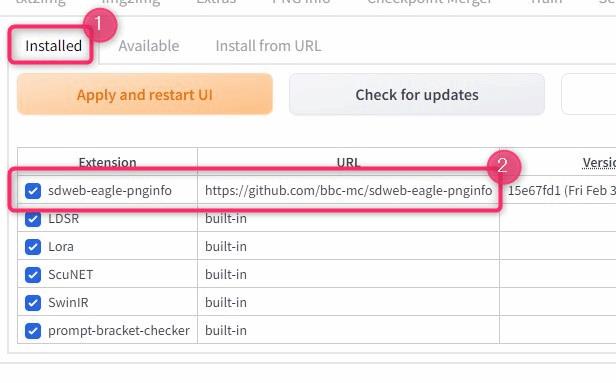616x383 pixels.
Task: Uncheck the SwinIR extension checkbox
Action: 33,303
